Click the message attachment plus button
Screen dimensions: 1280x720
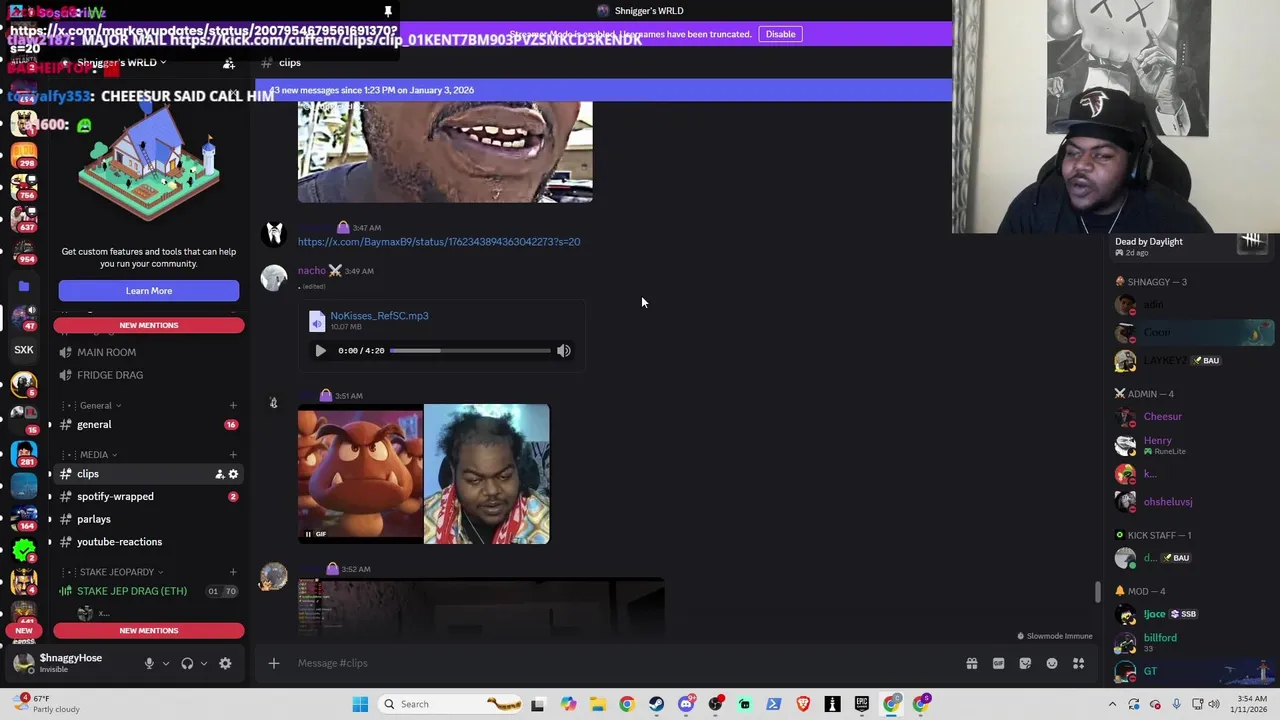[x=273, y=663]
